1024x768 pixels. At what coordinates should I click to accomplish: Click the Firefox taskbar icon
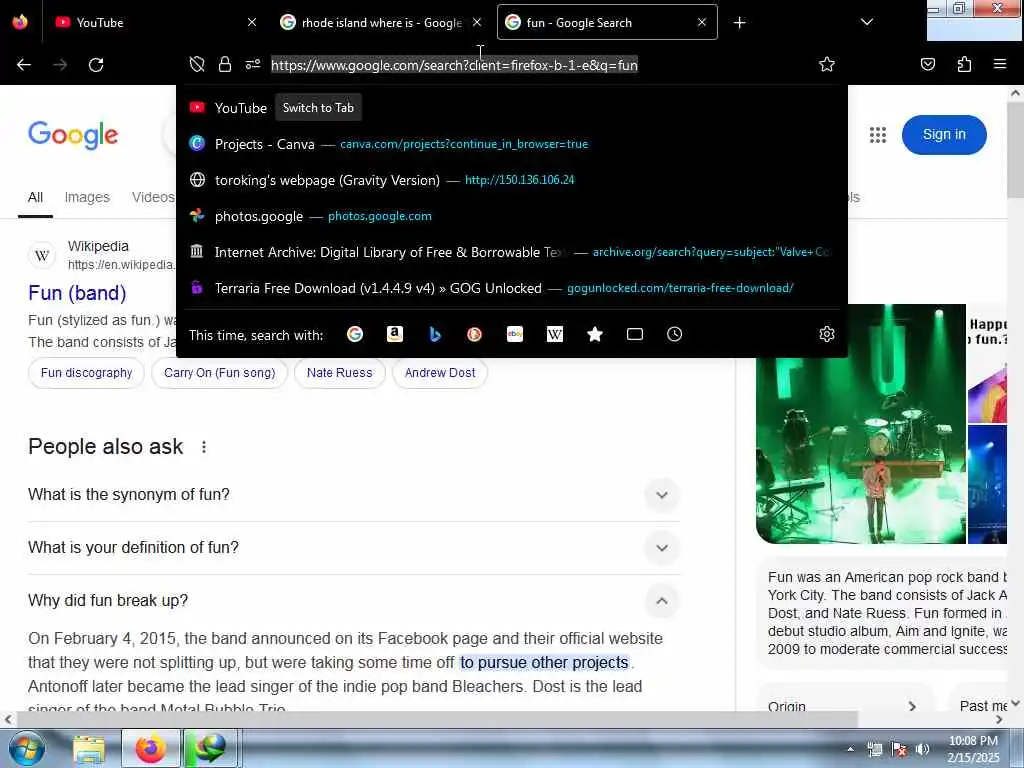(150, 749)
